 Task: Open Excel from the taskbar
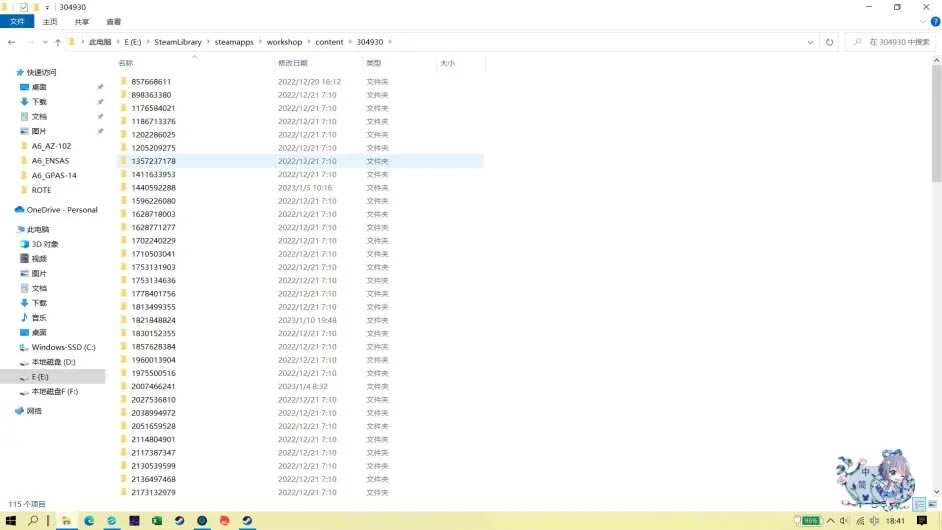pyautogui.click(x=157, y=521)
